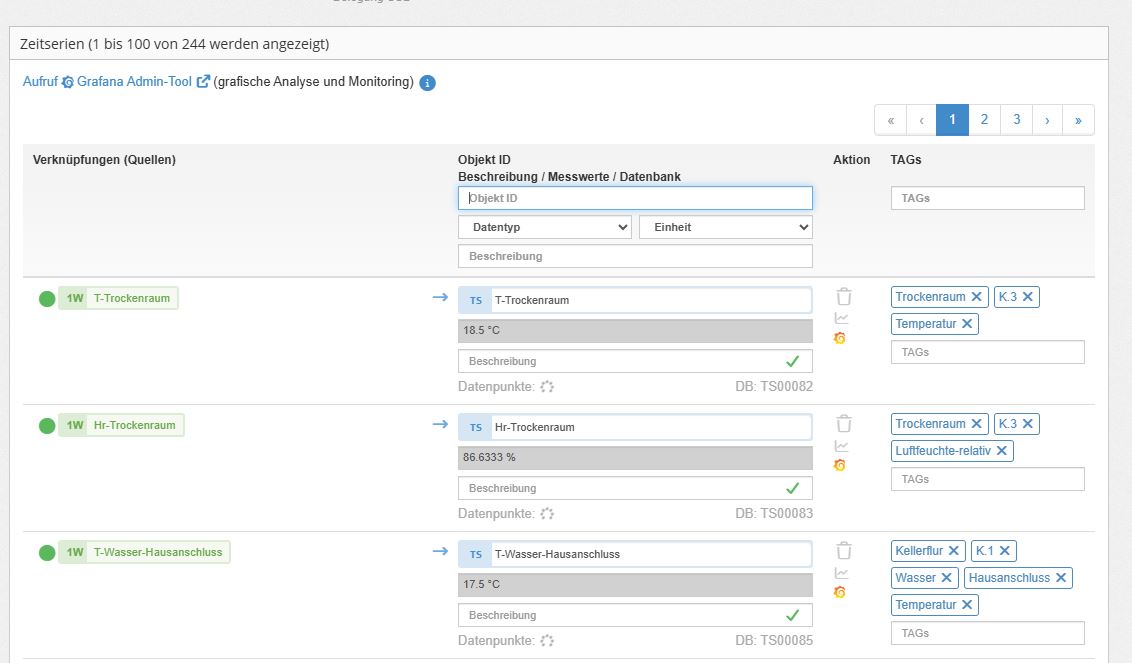Add tag in T-Wasser-Hausanschluss TAGs field
1132x663 pixels.
click(x=988, y=633)
